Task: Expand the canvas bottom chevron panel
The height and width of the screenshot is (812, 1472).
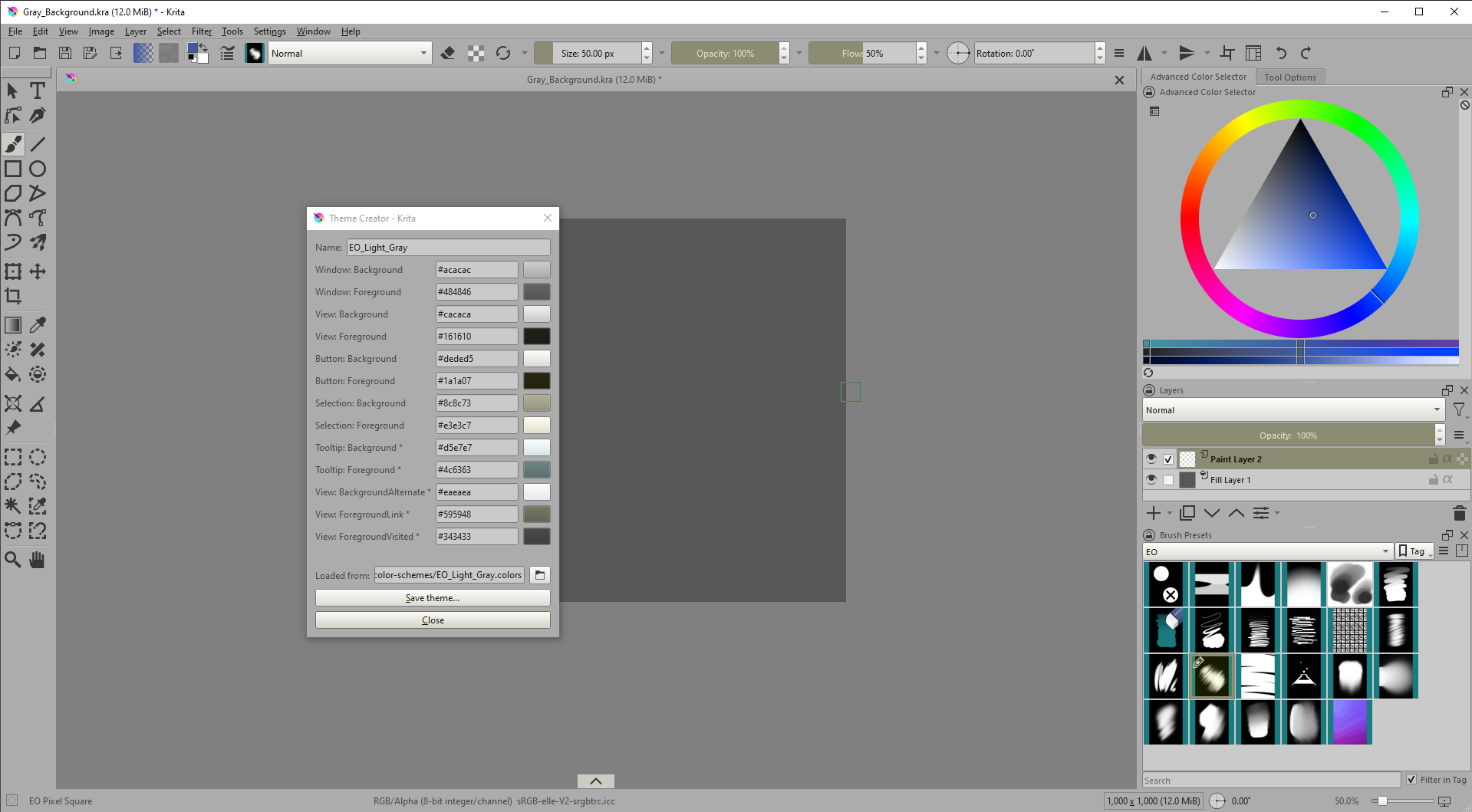Action: click(596, 781)
